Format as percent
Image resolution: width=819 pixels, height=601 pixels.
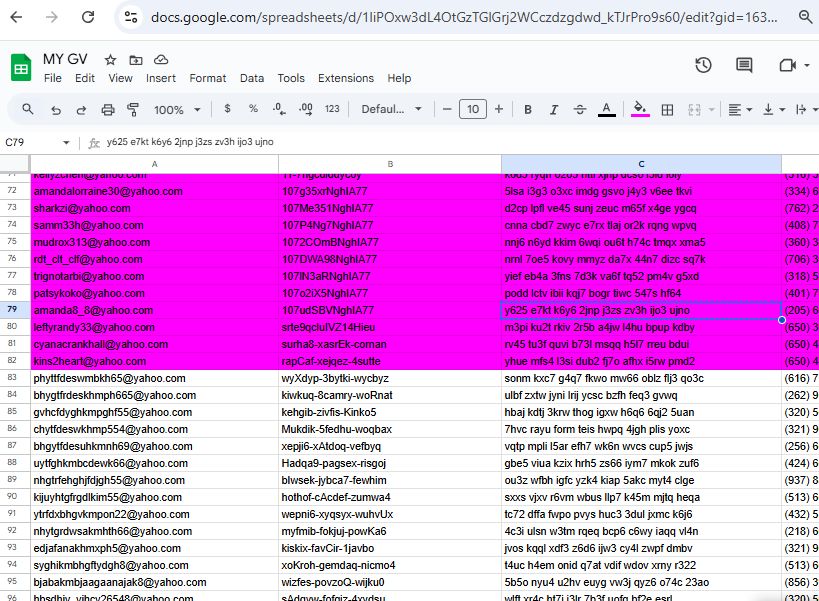coord(253,109)
